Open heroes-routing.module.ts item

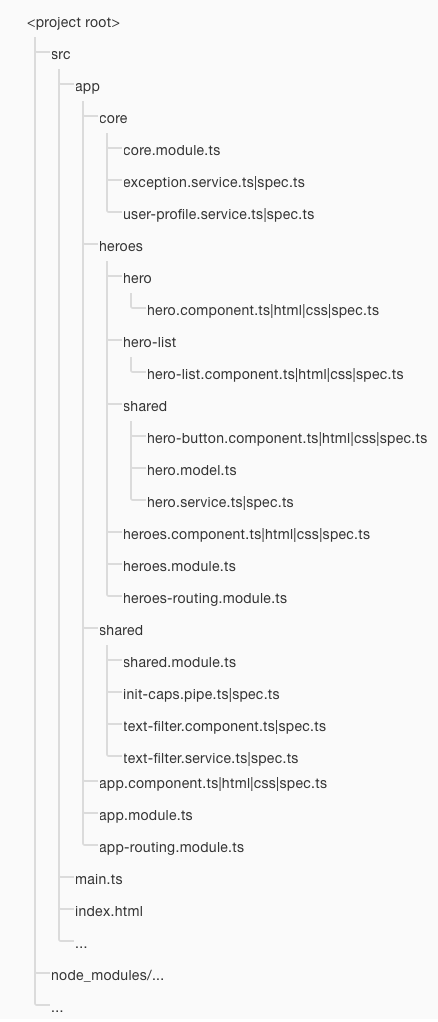[205, 598]
